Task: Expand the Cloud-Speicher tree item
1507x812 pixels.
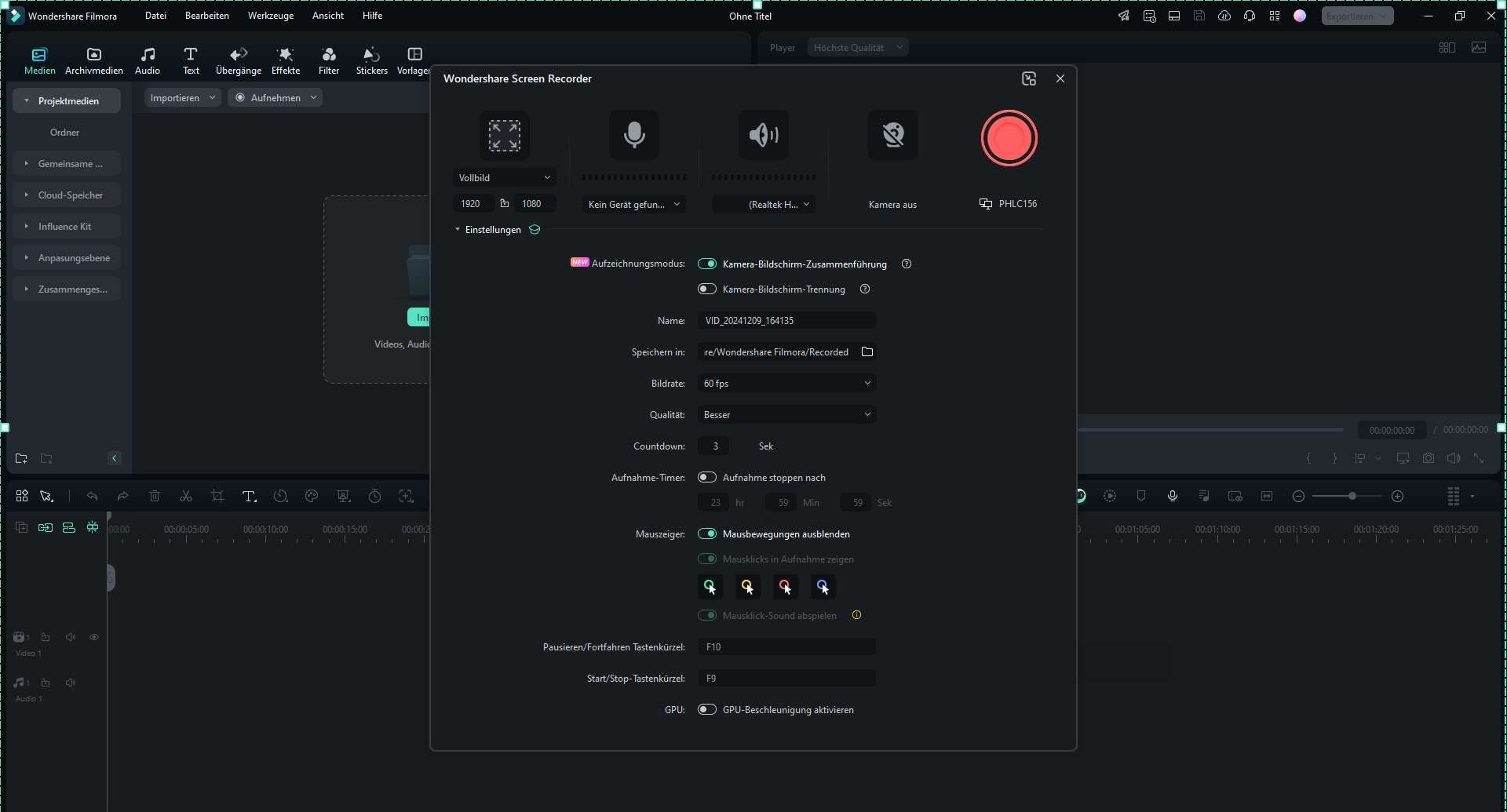Action: pyautogui.click(x=26, y=195)
